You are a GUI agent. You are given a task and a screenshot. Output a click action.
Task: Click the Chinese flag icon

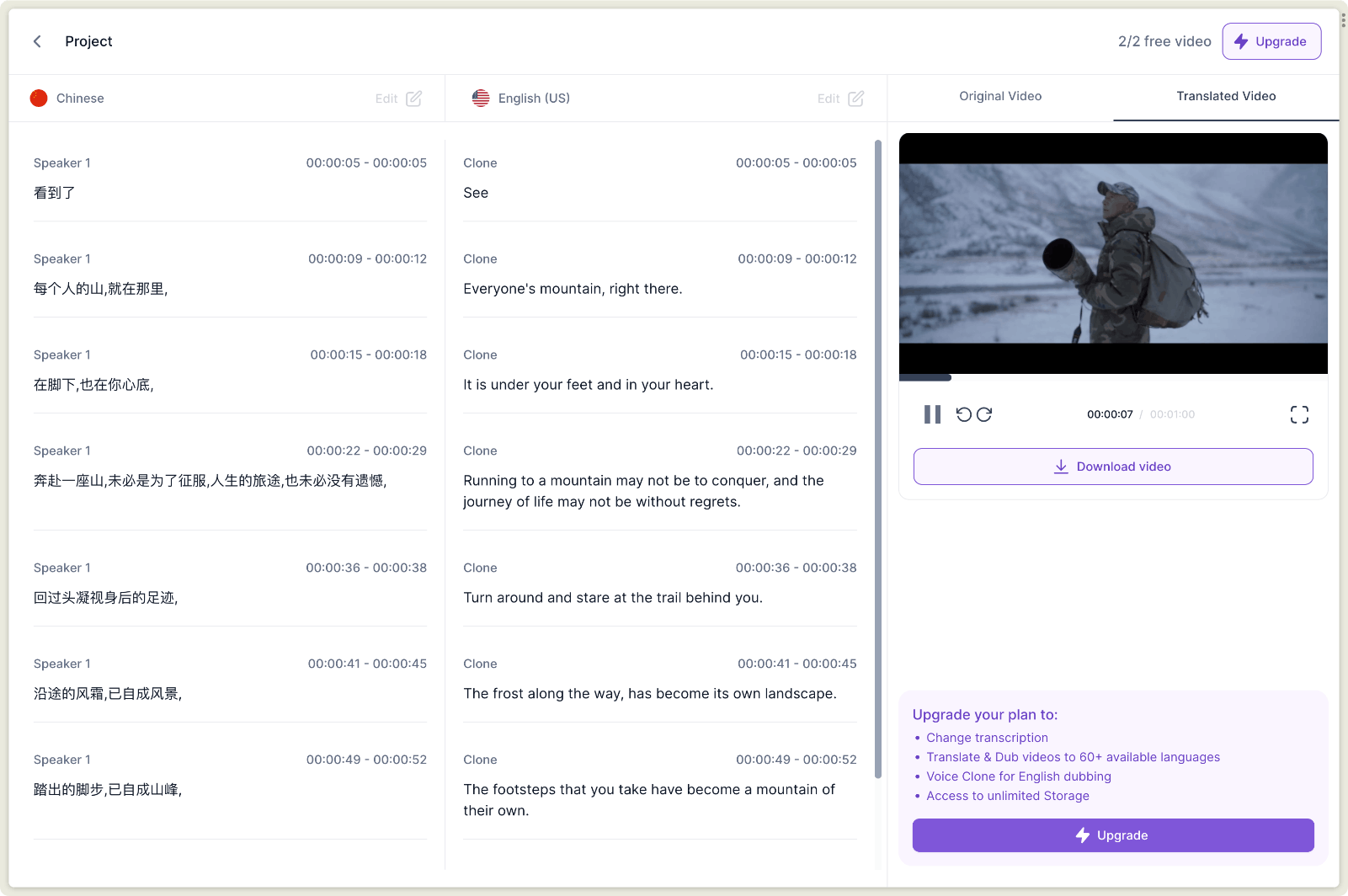point(39,99)
